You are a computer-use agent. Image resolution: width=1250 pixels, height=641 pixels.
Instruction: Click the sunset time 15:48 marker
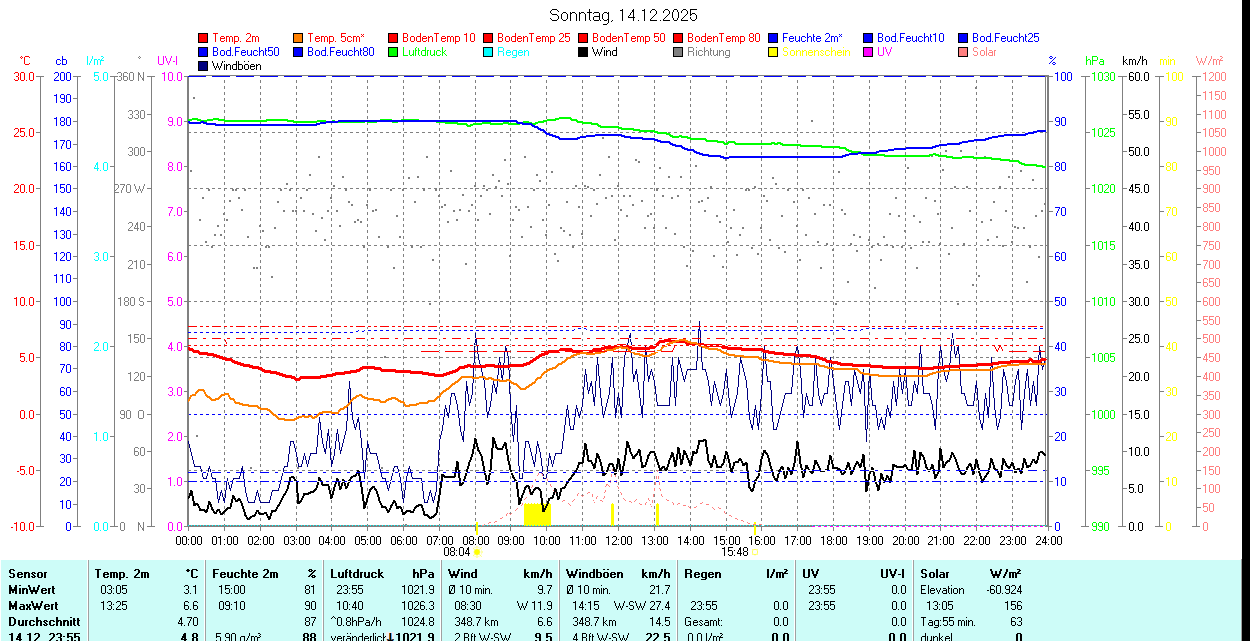(734, 551)
